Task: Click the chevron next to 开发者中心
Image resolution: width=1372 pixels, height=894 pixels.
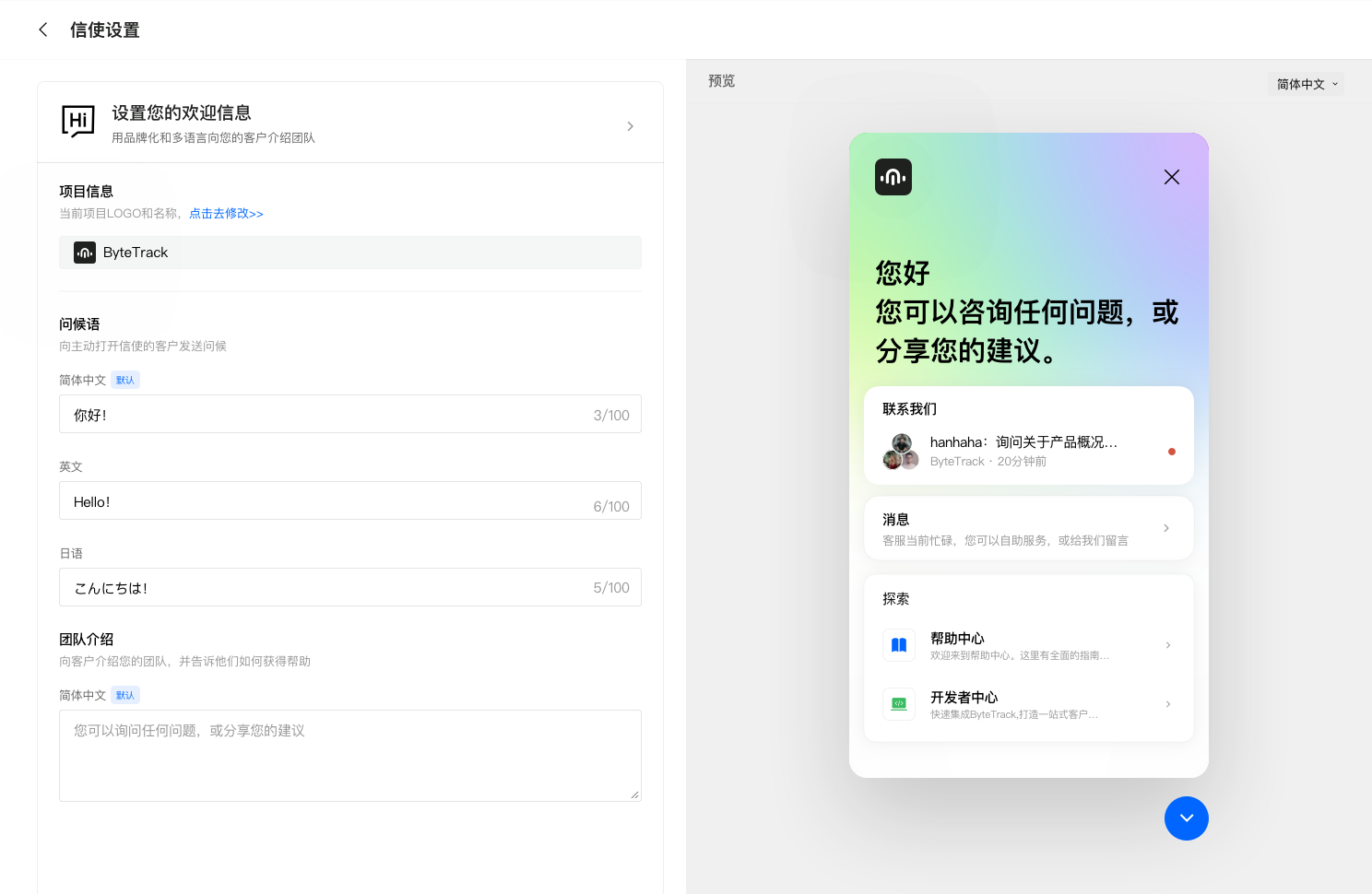Action: coord(1168,704)
